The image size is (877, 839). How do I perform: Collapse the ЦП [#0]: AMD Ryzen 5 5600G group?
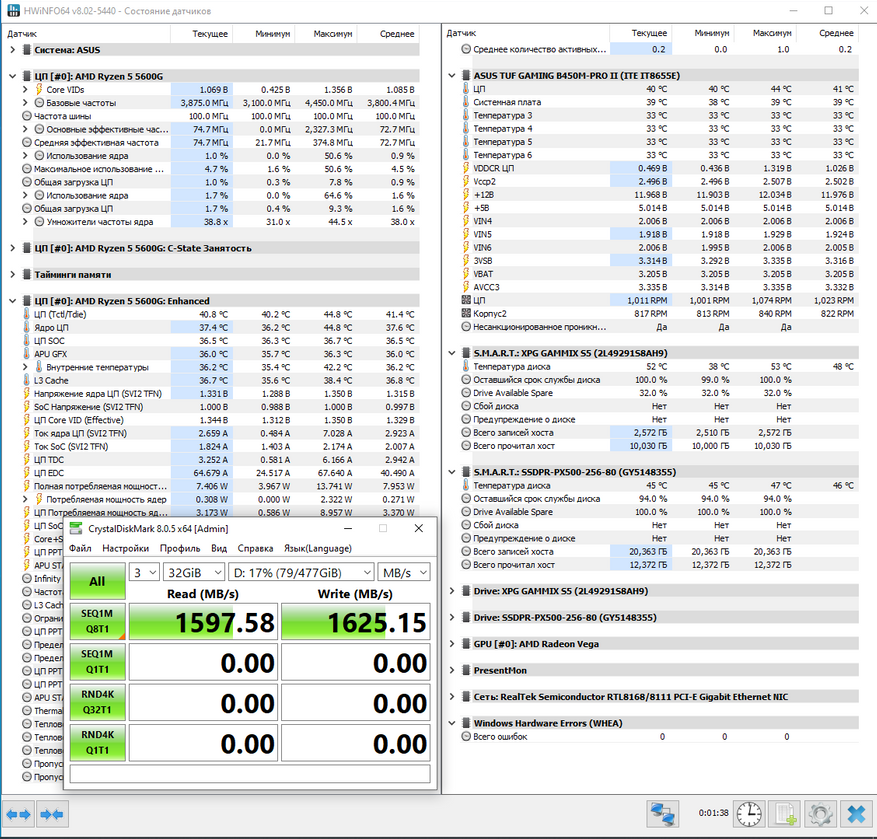click(x=13, y=76)
